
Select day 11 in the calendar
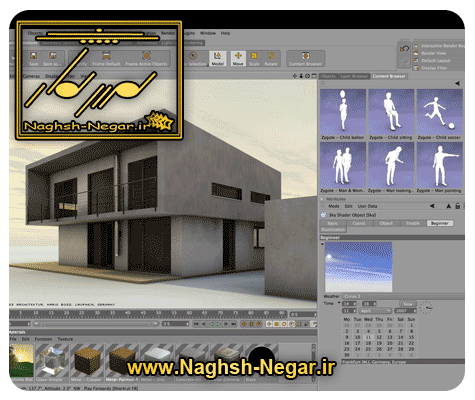click(x=368, y=337)
